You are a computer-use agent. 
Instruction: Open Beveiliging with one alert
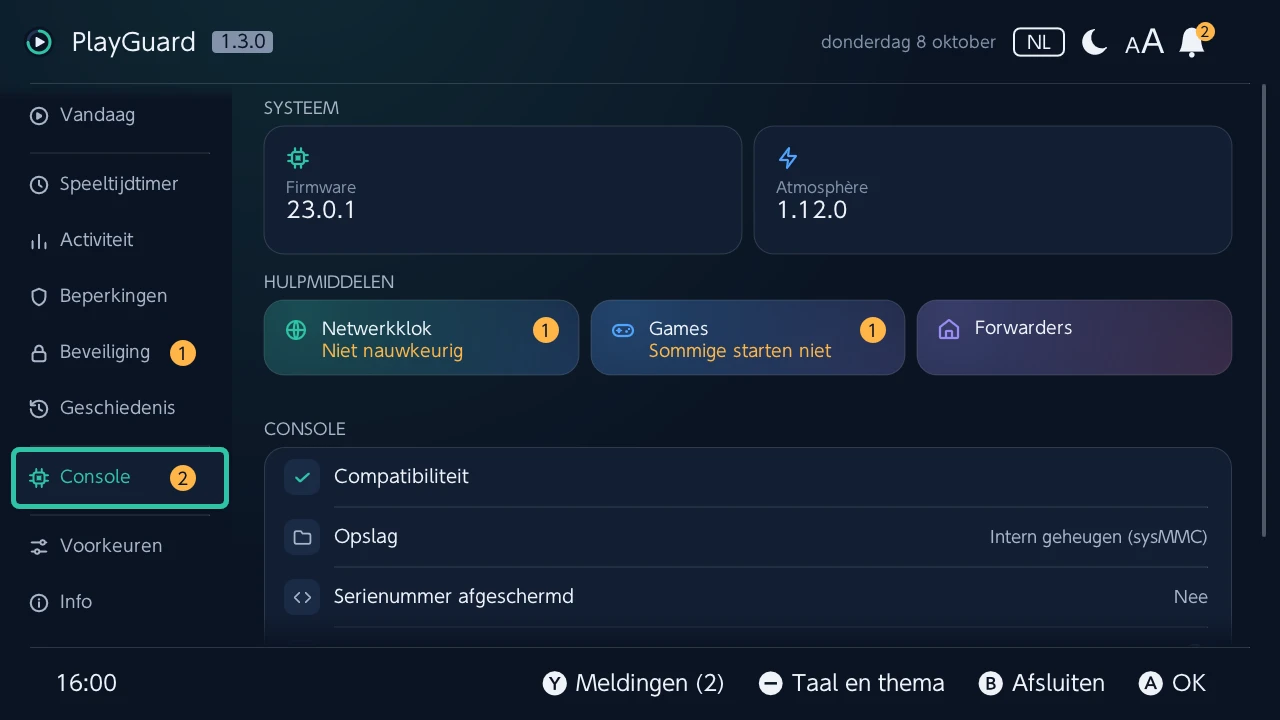[x=120, y=352]
